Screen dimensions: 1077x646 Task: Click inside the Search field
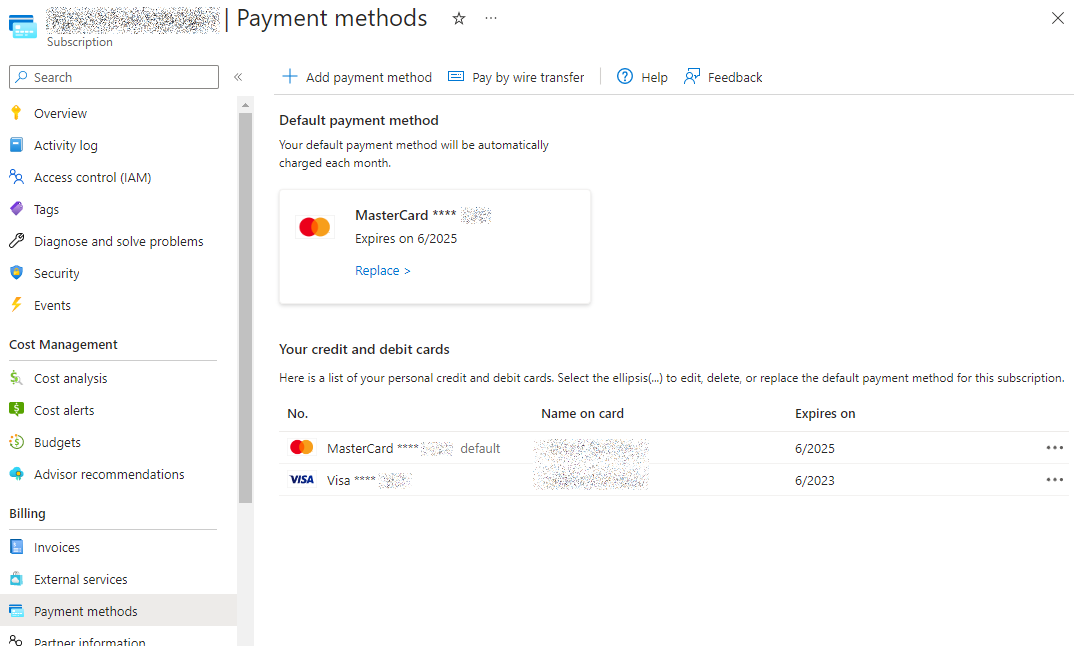pos(113,77)
